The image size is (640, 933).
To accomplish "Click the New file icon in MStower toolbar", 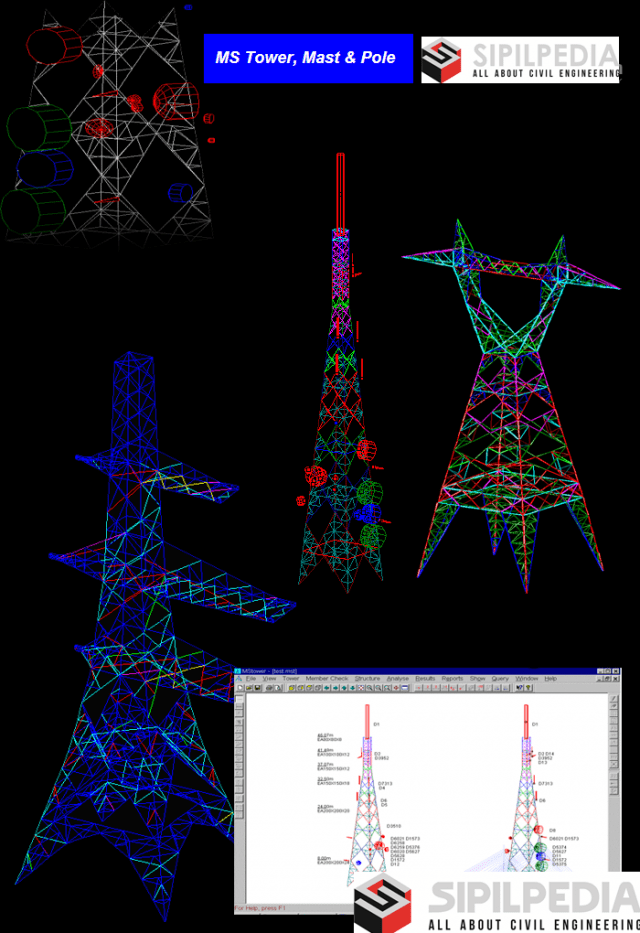I will tap(240, 689).
